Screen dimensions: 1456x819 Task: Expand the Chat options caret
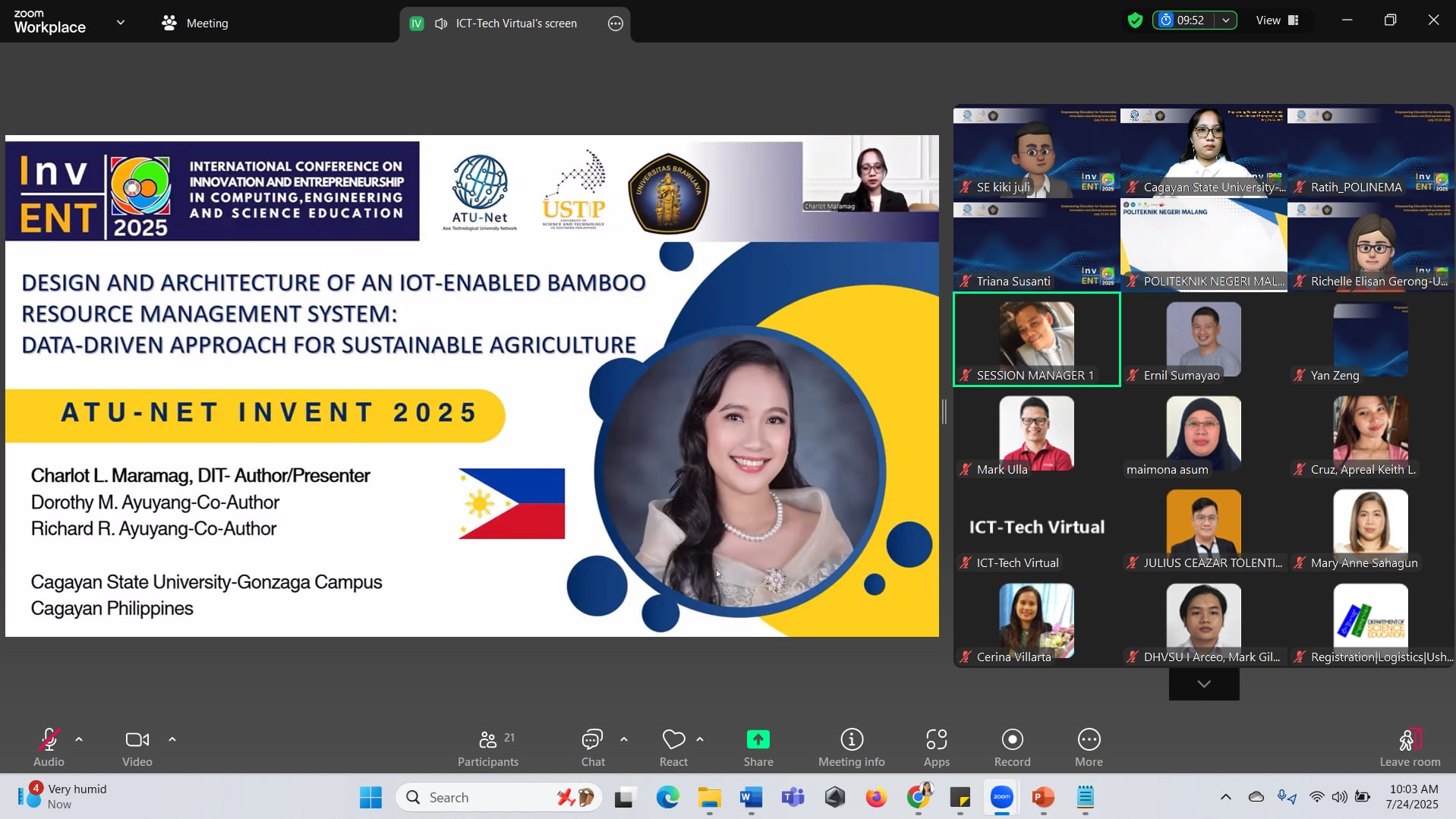[x=624, y=739]
